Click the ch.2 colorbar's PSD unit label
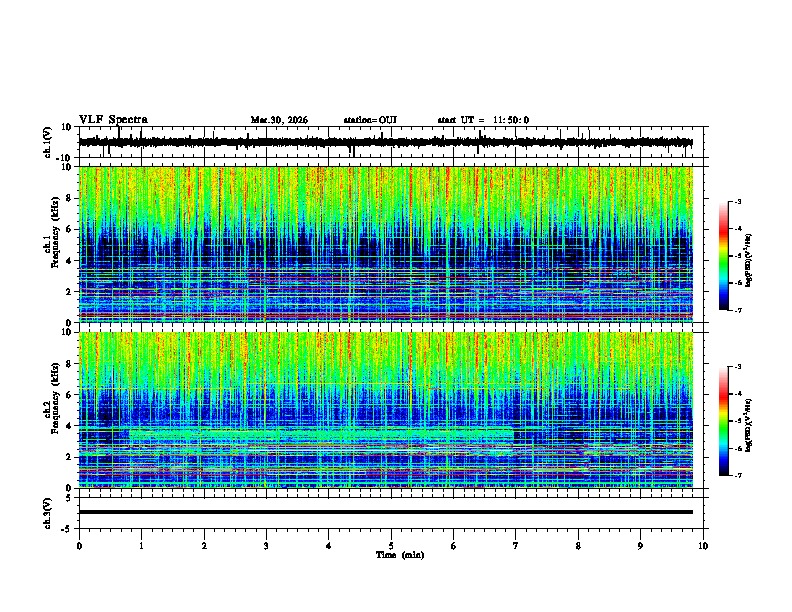The image size is (792, 612). click(x=748, y=426)
